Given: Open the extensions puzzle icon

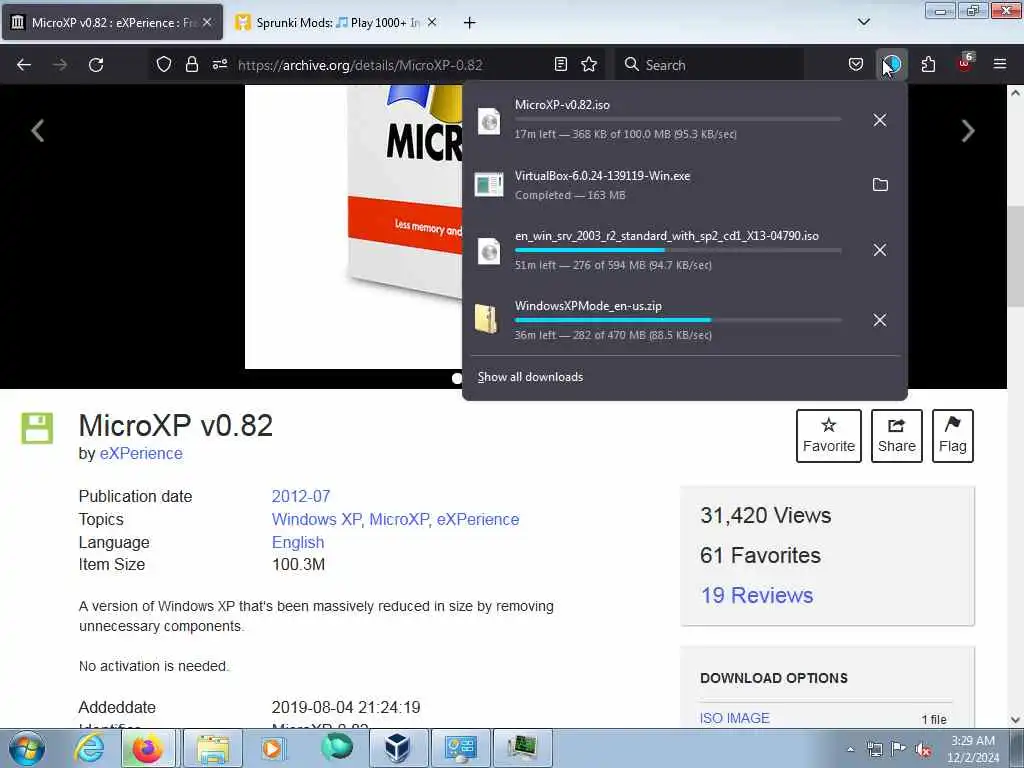Looking at the screenshot, I should [928, 64].
